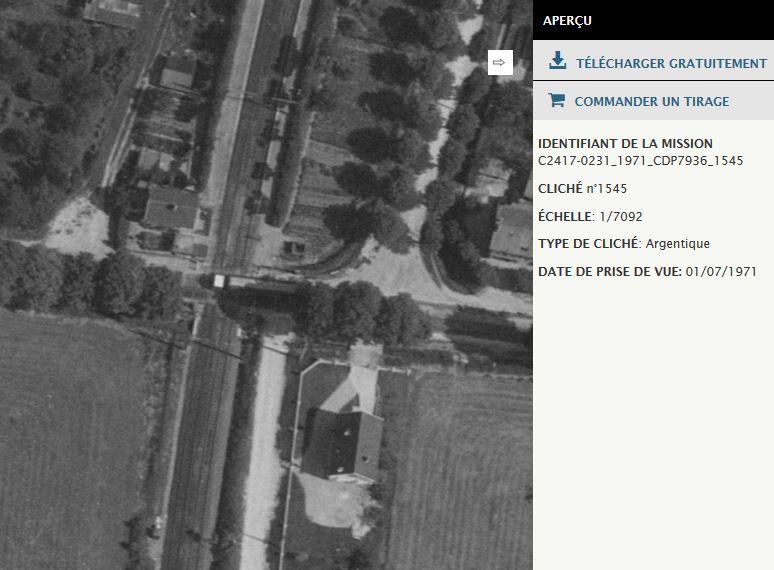Screen dimensions: 774x570
Task: Collapse the side panel with the arrow button
Action: pos(500,62)
